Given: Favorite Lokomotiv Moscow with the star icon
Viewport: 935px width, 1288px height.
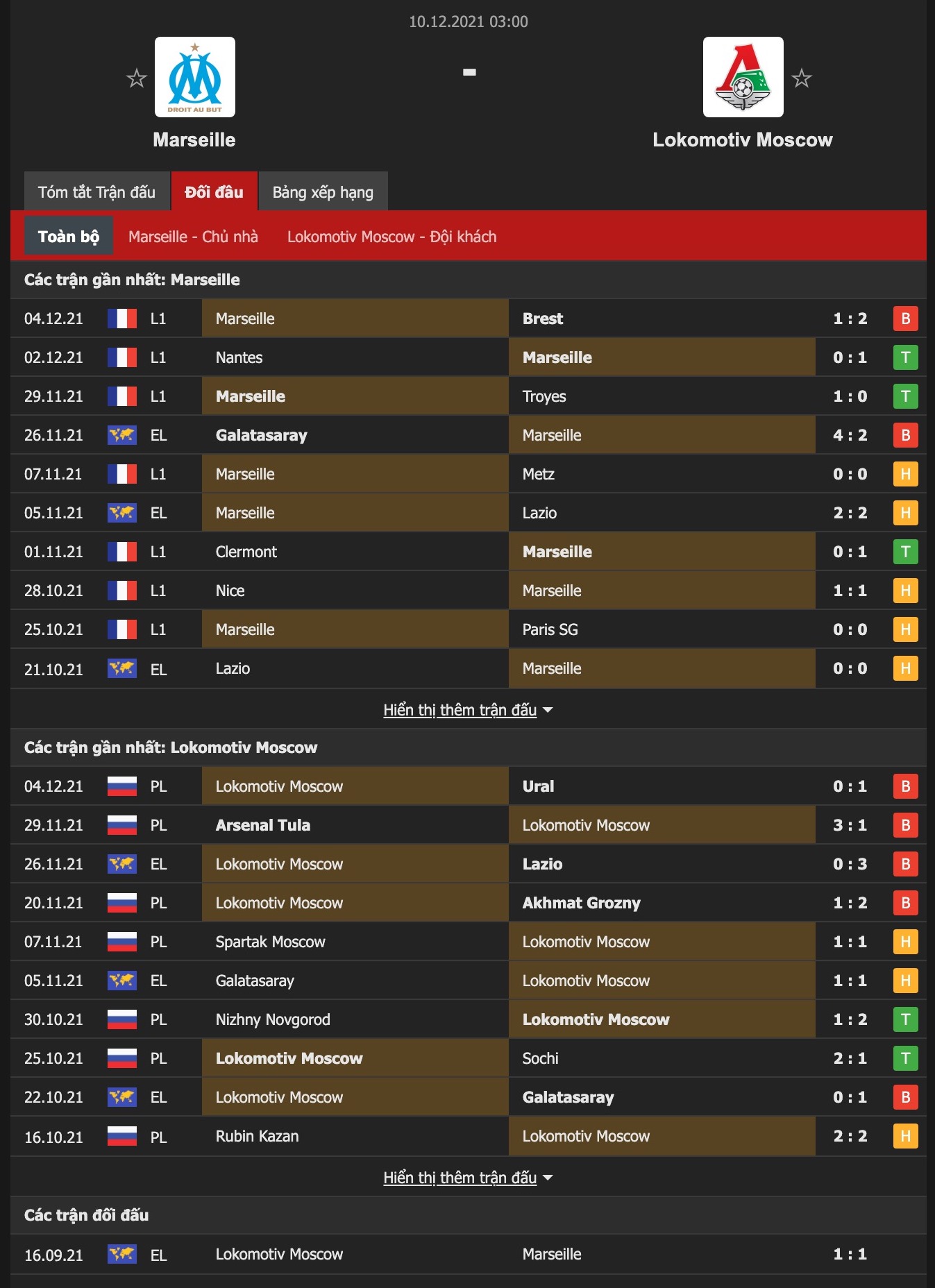Looking at the screenshot, I should pyautogui.click(x=802, y=78).
